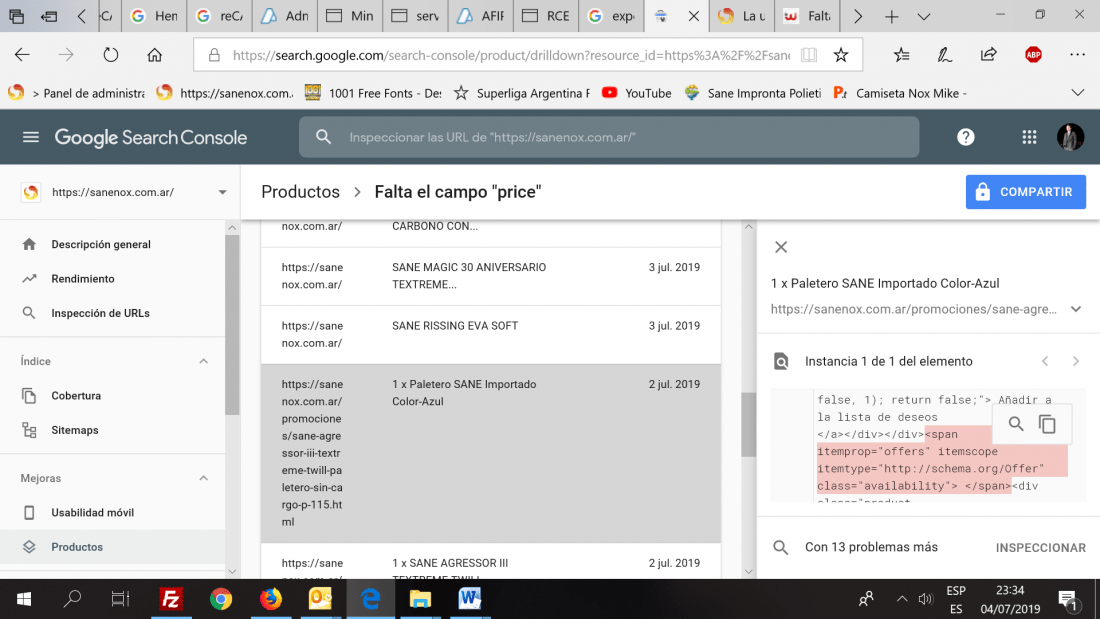Open Word from the taskbar
Screen dimensions: 1100x619
pyautogui.click(x=469, y=599)
